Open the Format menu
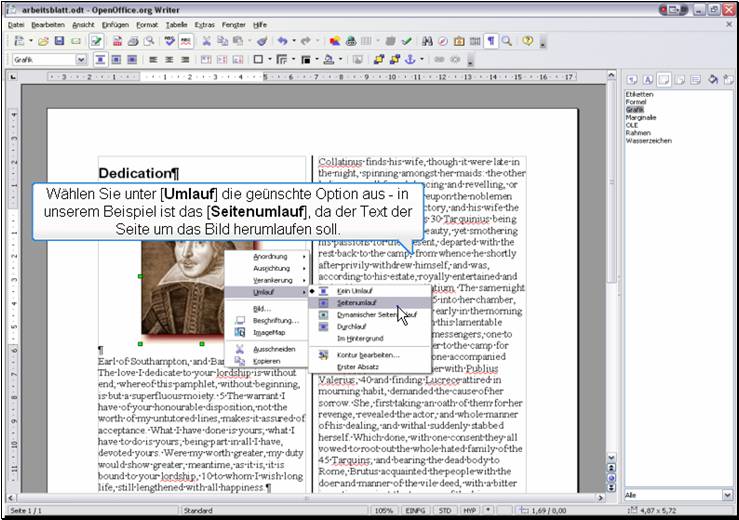Screen dimensions: 739x520 147,23
